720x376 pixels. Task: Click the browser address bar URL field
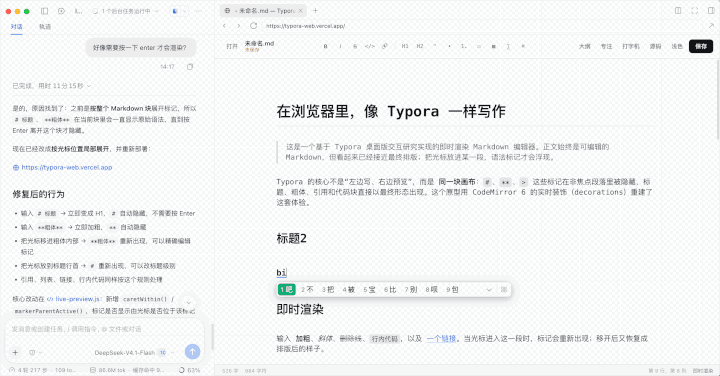(482, 26)
